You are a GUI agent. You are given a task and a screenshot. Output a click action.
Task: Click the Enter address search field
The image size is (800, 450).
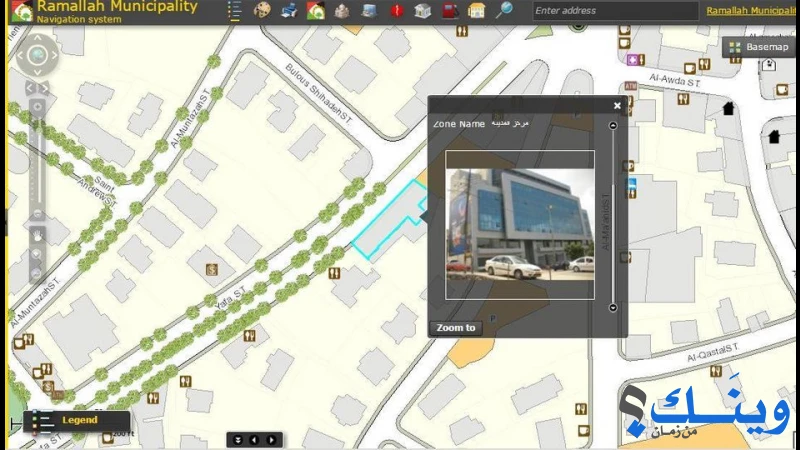click(615, 11)
